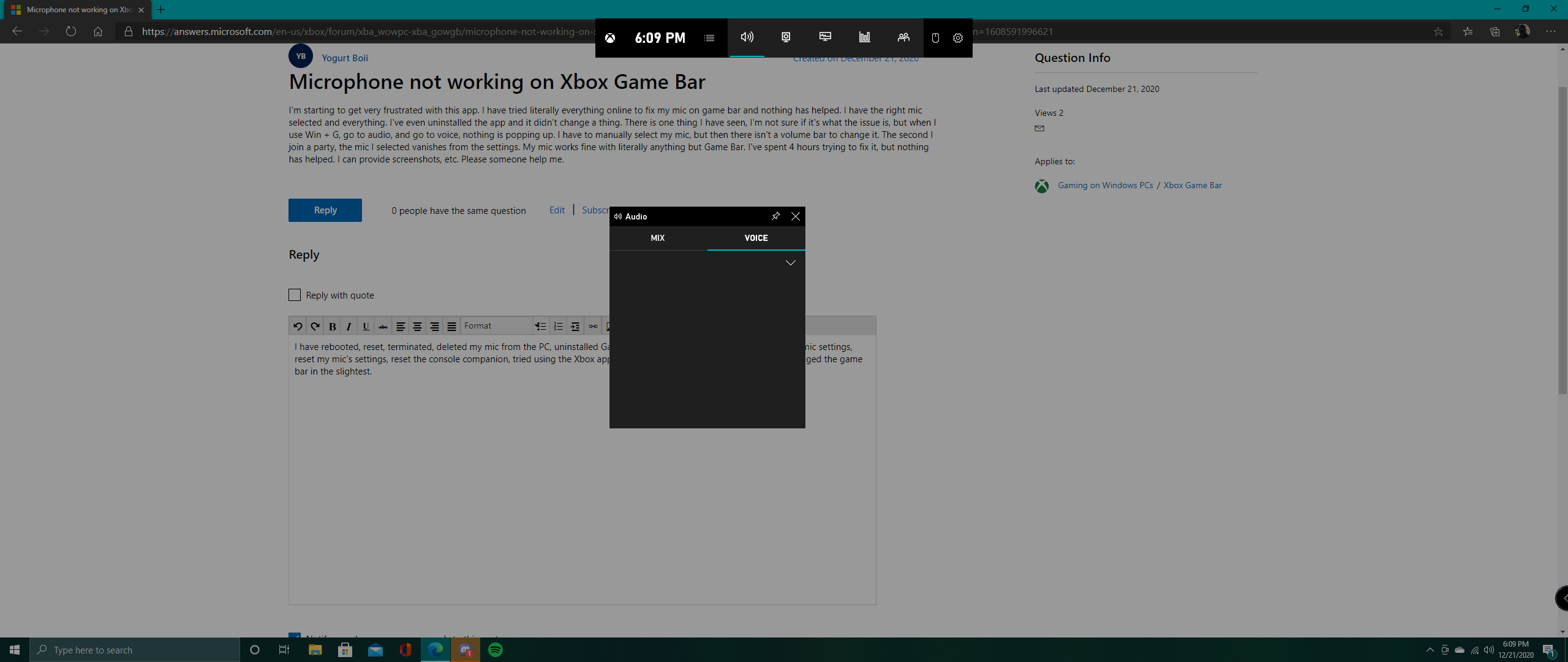The image size is (1568, 662).
Task: Close the Microphone not working tab
Action: point(141,10)
